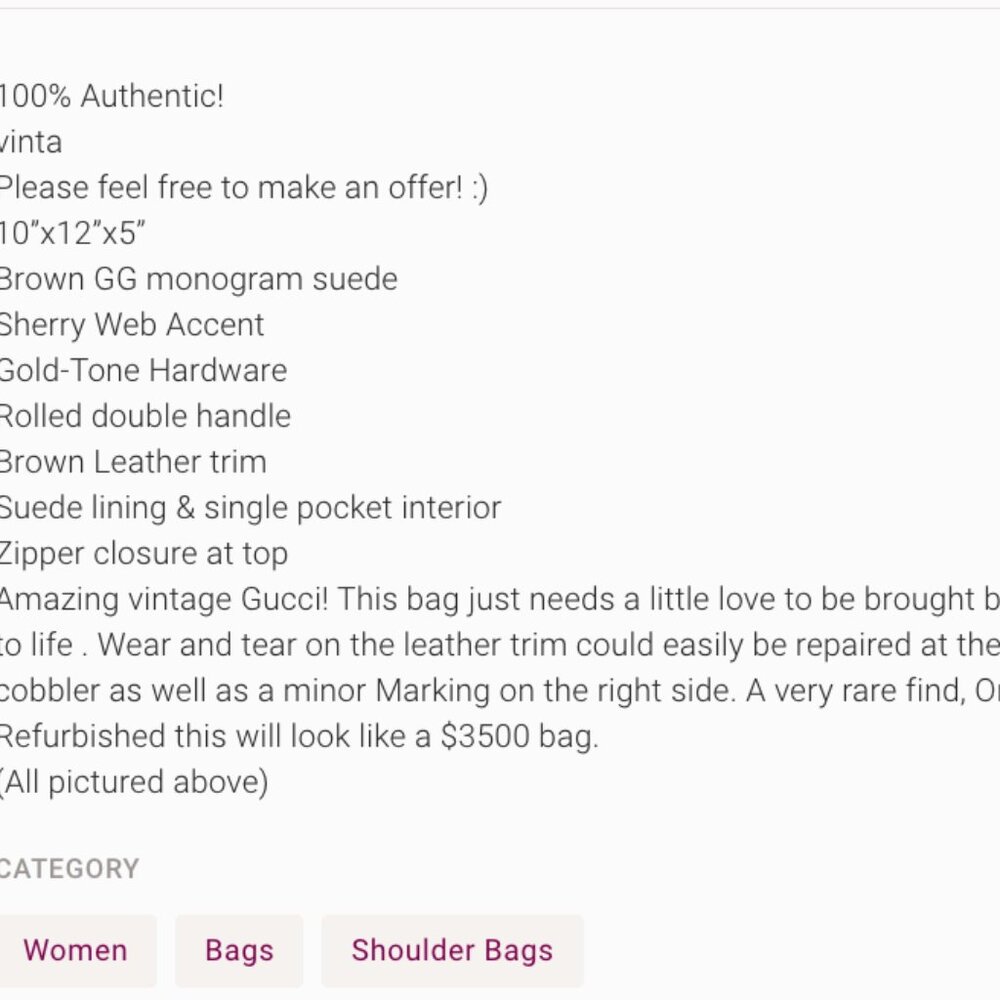1000x1000 pixels.
Task: Click the '100% Authentic!' text line
Action: click(x=111, y=96)
